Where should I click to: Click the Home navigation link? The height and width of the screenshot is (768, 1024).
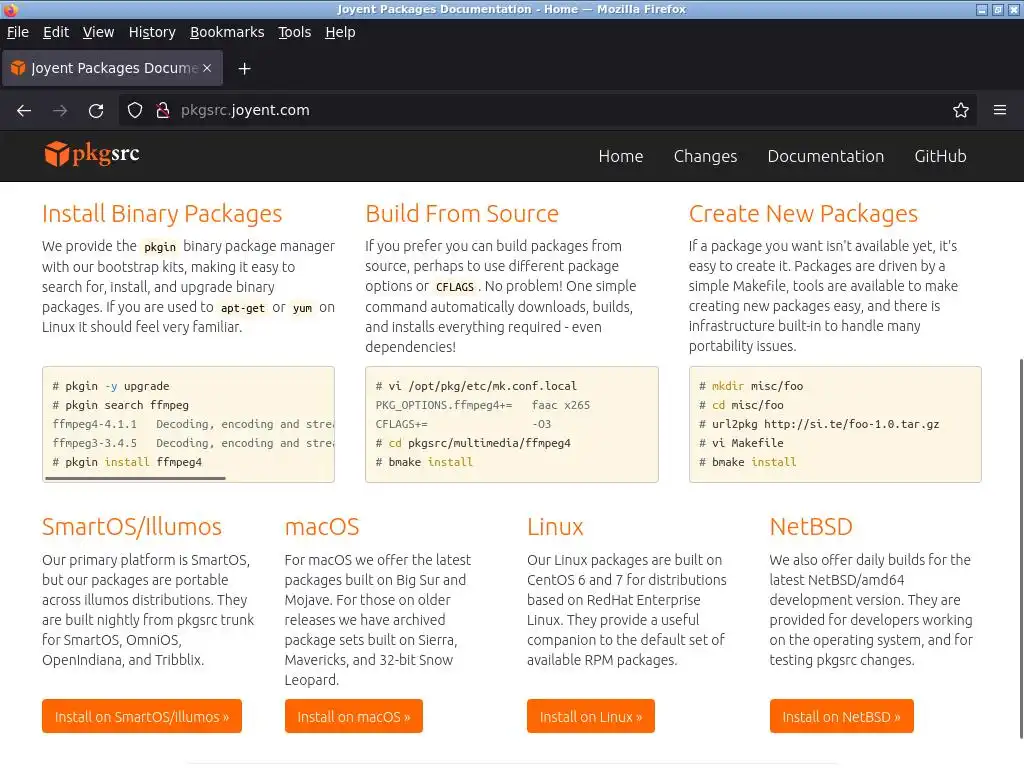click(620, 156)
